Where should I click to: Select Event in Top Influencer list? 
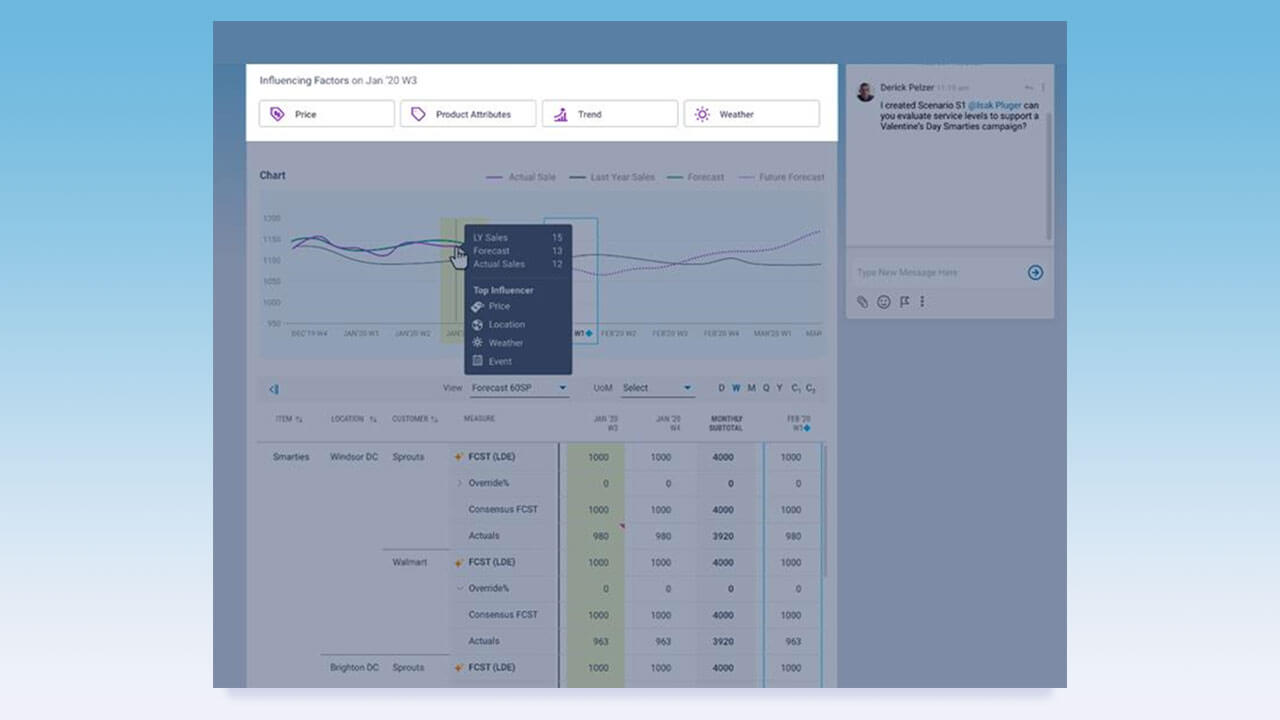pos(500,362)
